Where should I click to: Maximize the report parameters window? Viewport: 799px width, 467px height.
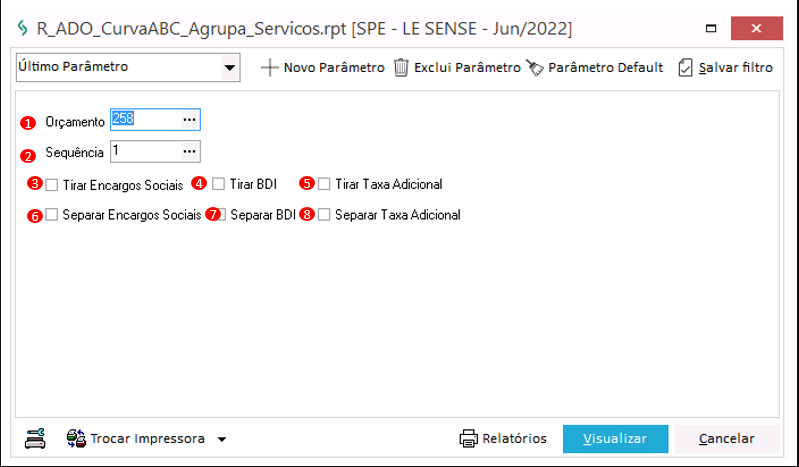tap(711, 29)
